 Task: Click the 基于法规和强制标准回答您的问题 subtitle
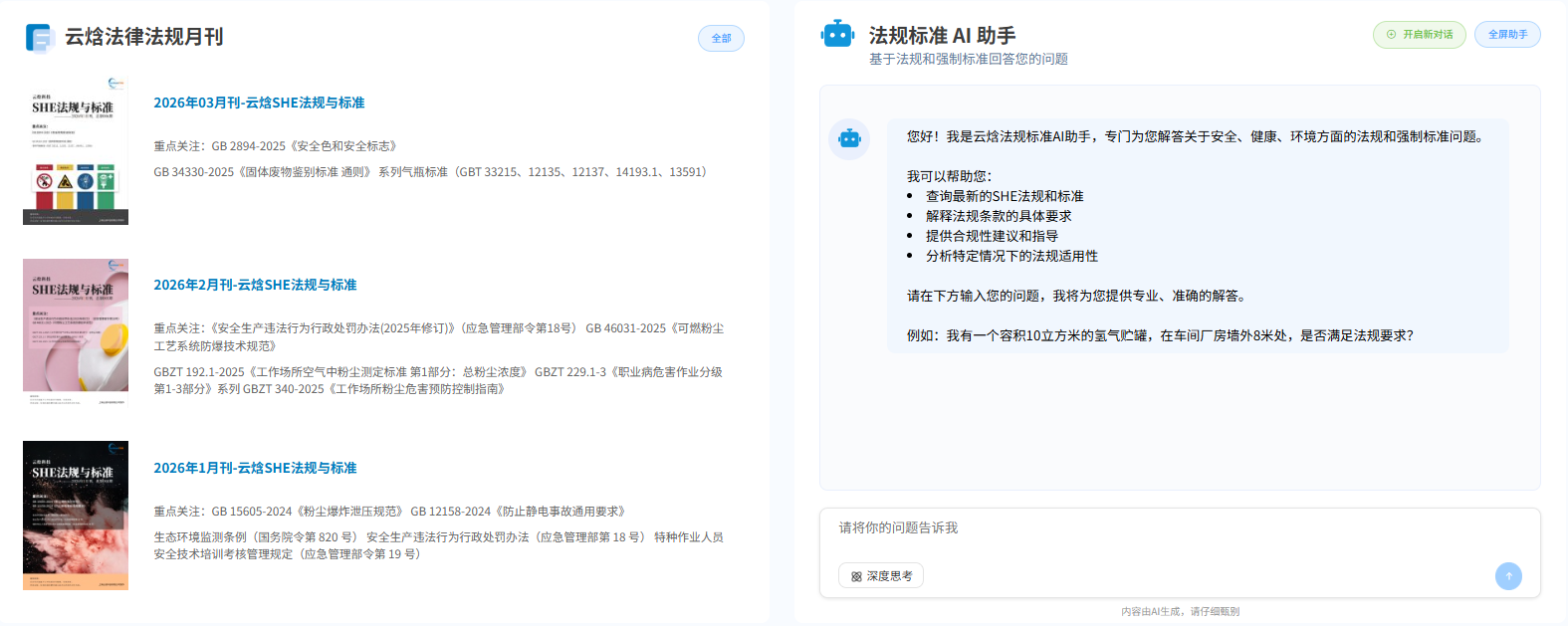point(968,59)
